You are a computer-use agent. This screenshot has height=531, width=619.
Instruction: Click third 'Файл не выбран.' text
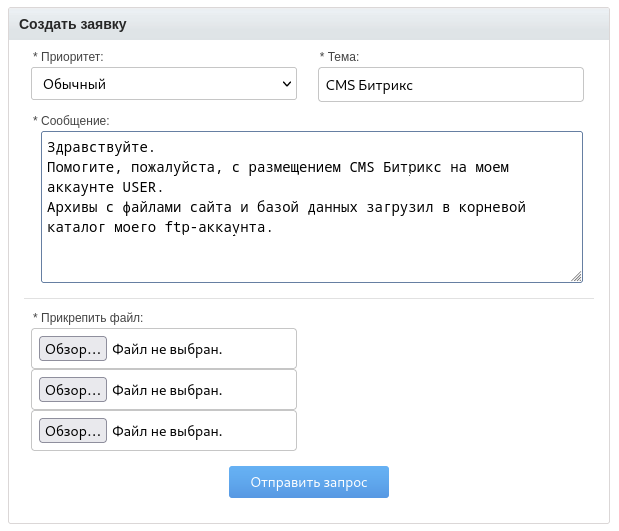click(167, 431)
